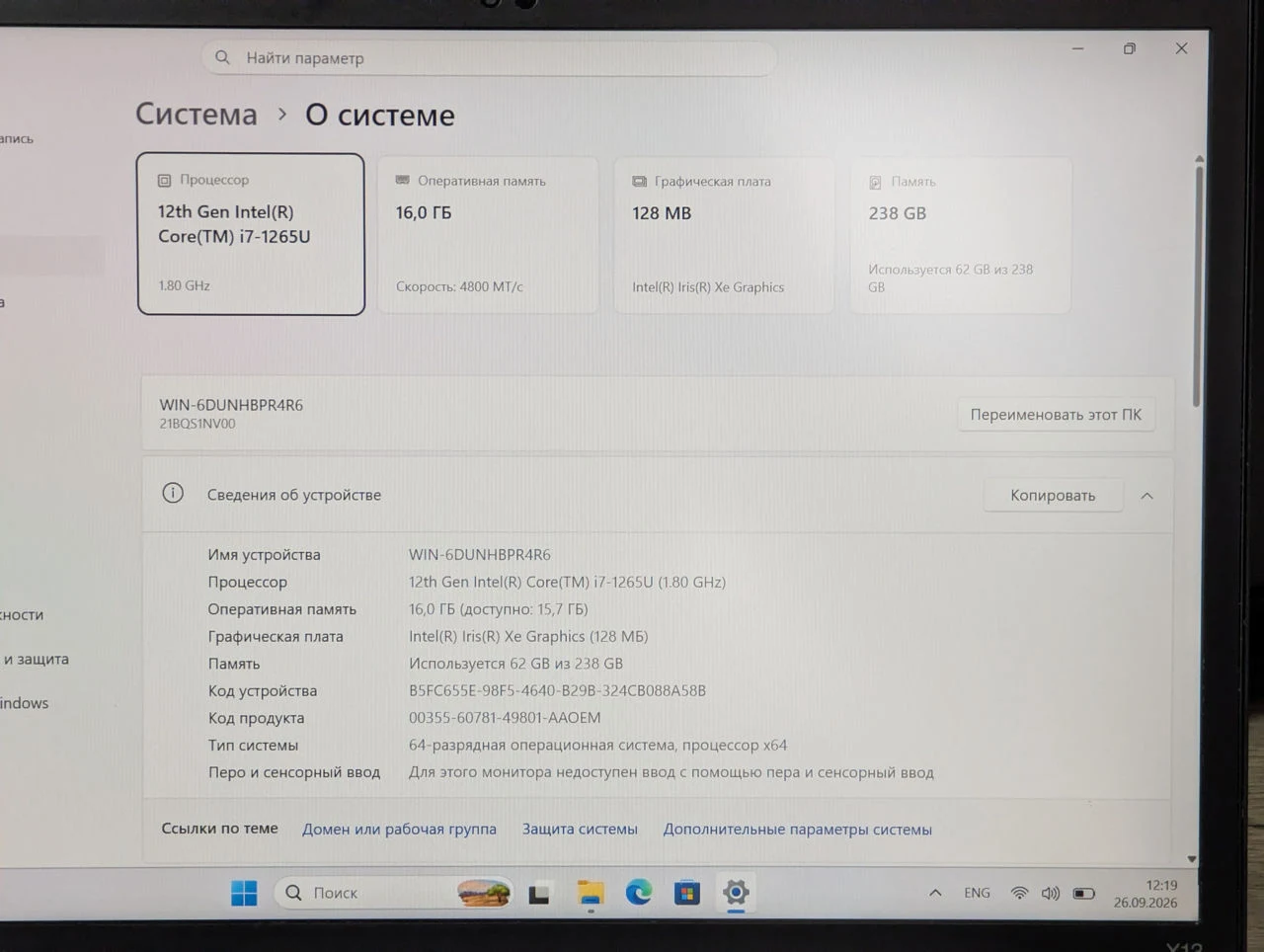
Task: Click the battery status tray icon
Action: (1084, 894)
